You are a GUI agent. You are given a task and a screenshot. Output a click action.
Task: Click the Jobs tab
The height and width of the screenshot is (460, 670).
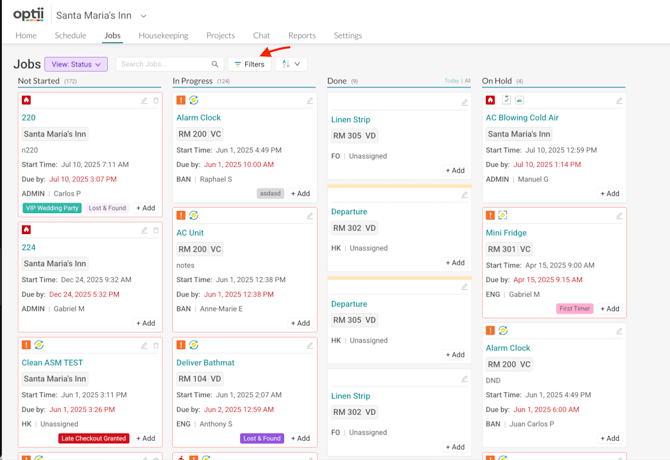(x=112, y=35)
